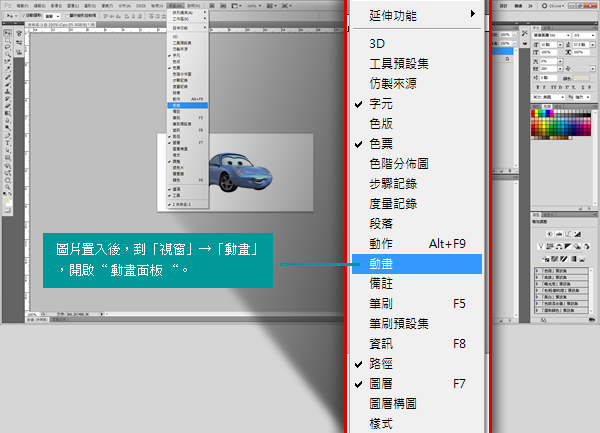Viewport: 600px width, 433px height.
Task: Pick the yellow swatch in the Swatches panel
Action: tap(536, 111)
